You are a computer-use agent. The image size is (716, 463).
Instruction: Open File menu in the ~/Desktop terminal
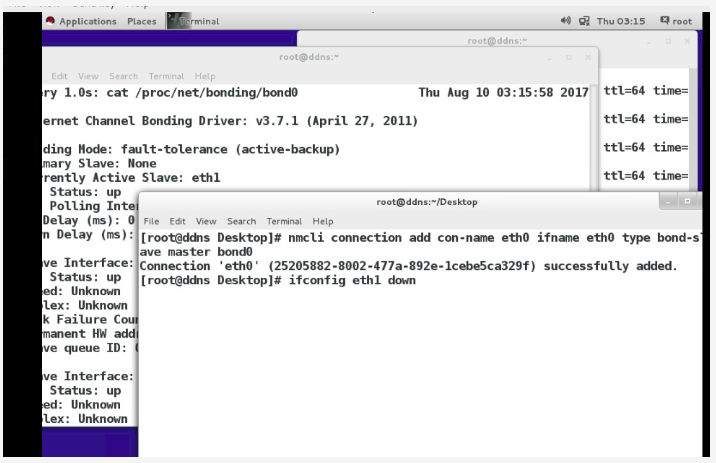[151, 221]
